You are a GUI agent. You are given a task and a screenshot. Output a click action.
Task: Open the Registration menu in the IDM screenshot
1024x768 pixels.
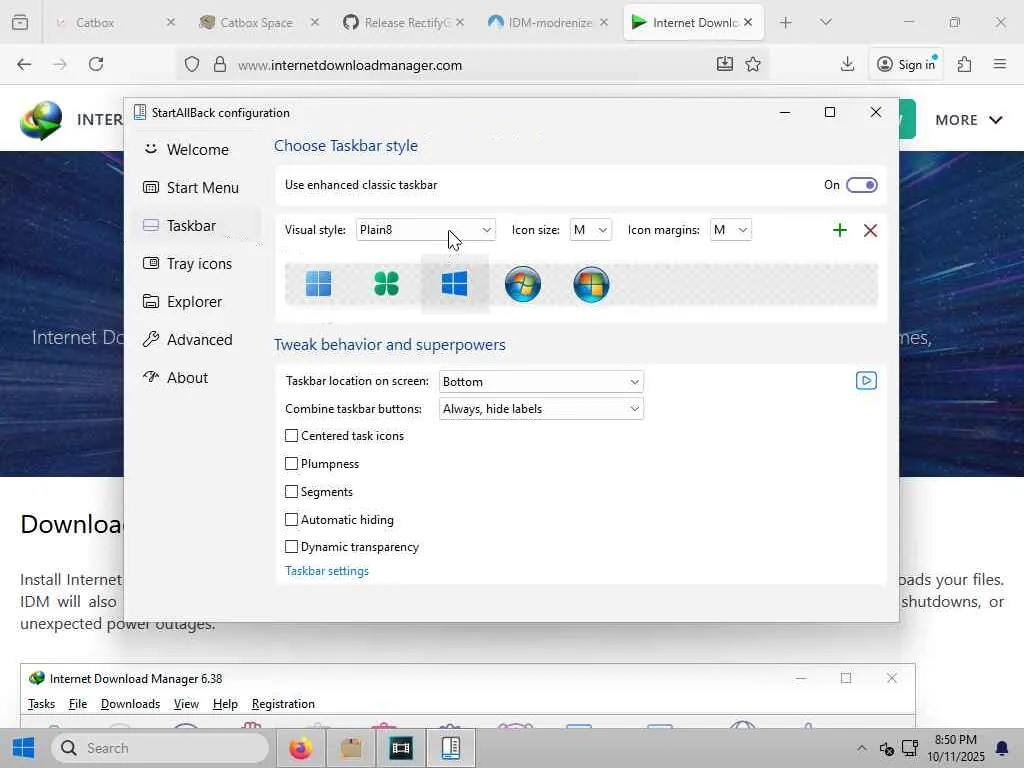(x=283, y=704)
